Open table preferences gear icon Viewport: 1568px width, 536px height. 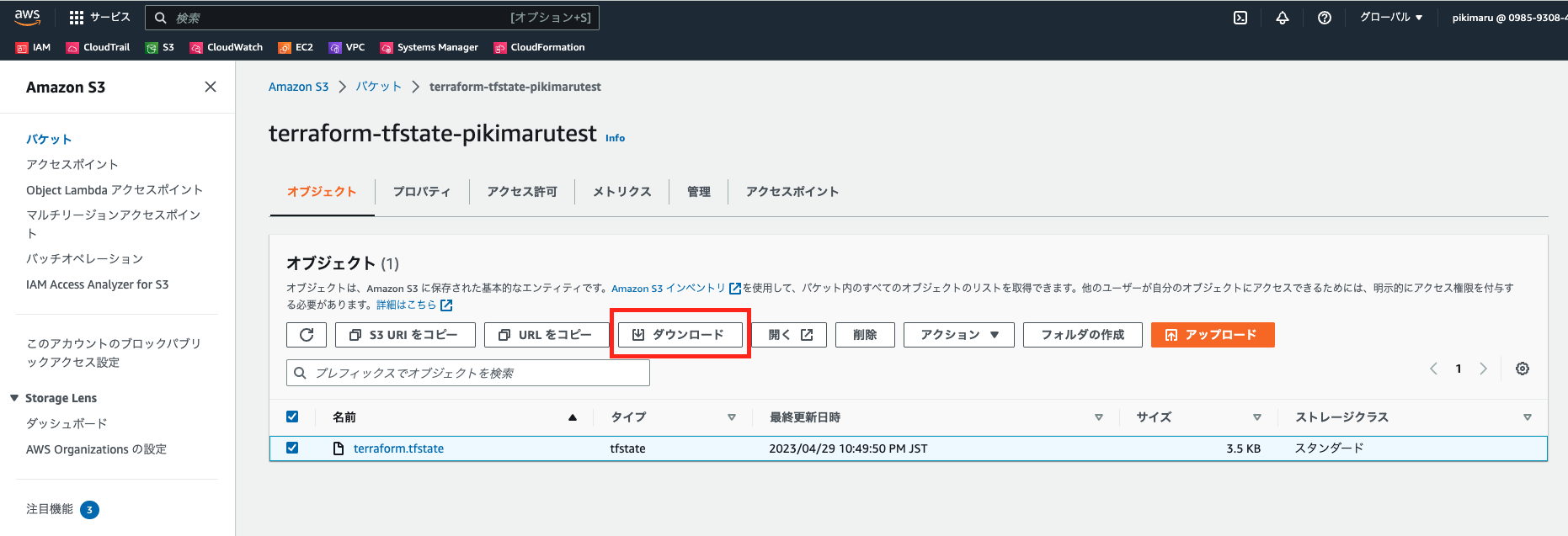click(1523, 369)
